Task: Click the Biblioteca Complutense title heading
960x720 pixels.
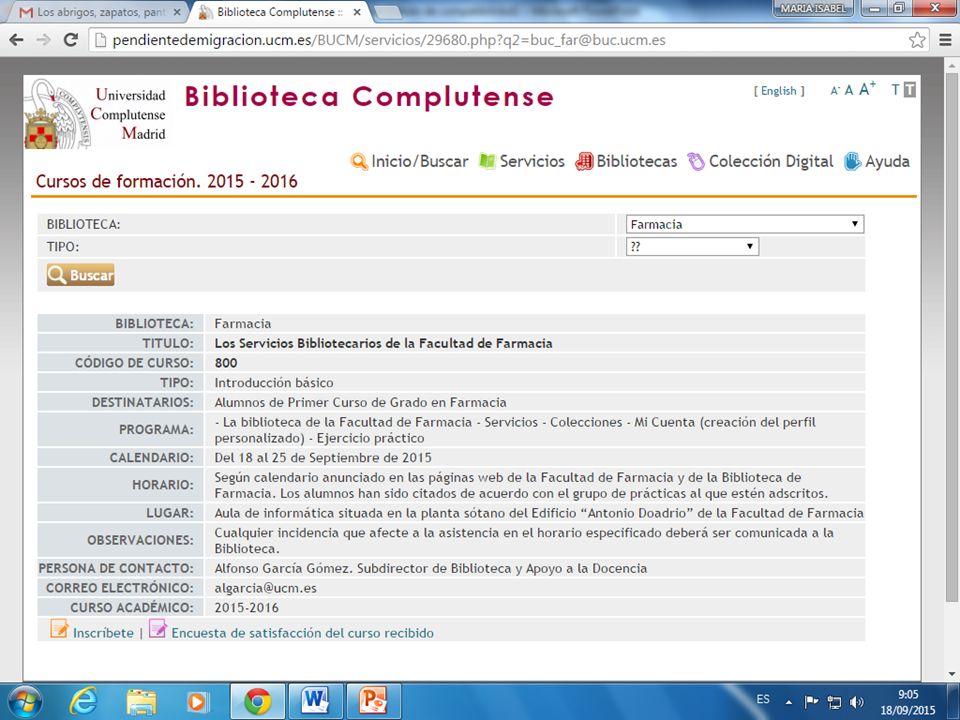Action: [369, 97]
